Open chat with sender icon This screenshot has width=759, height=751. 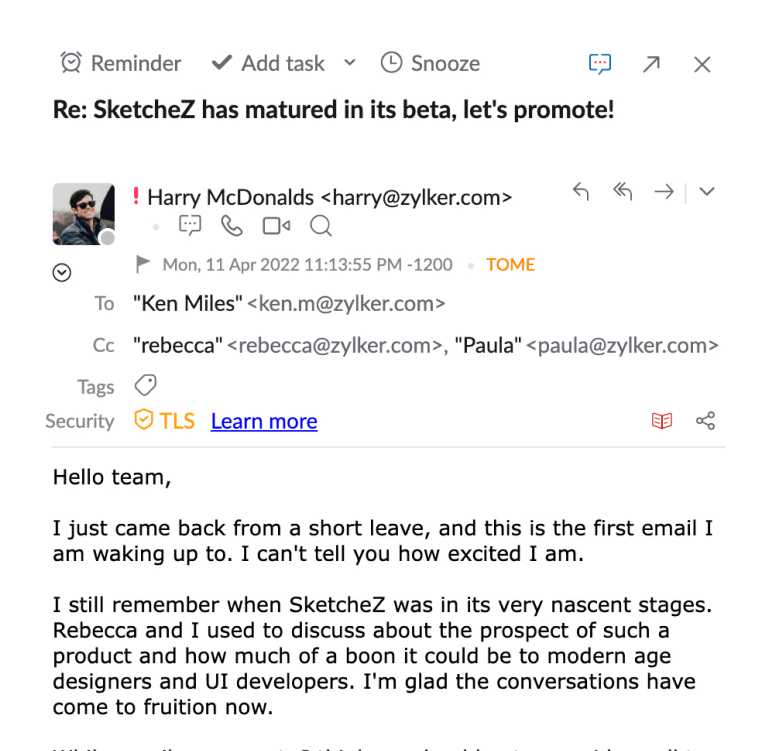coord(190,226)
